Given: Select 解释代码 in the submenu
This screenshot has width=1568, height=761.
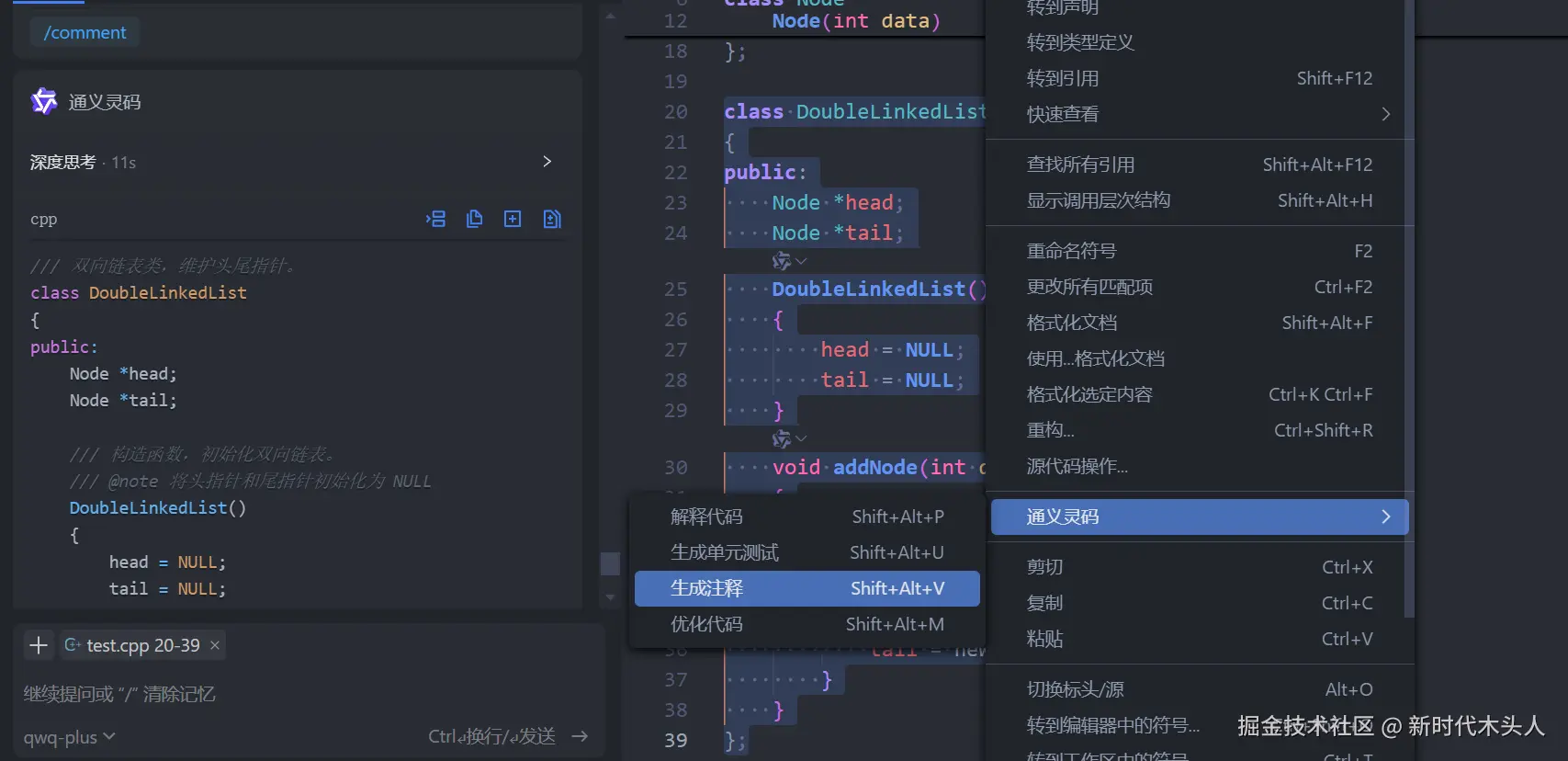Looking at the screenshot, I should pos(807,517).
